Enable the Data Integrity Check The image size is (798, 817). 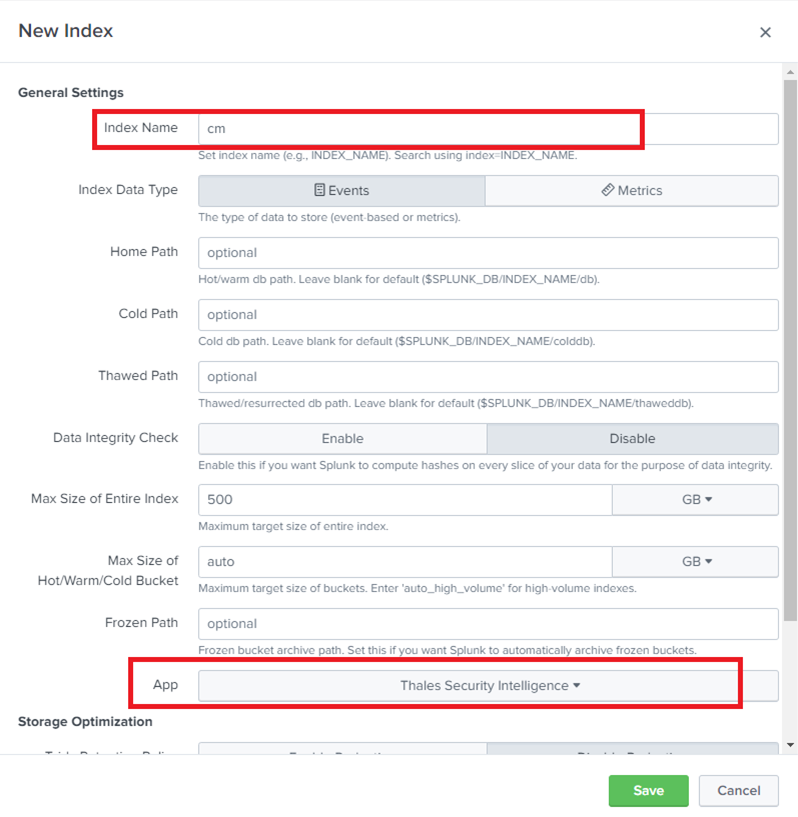(x=342, y=438)
